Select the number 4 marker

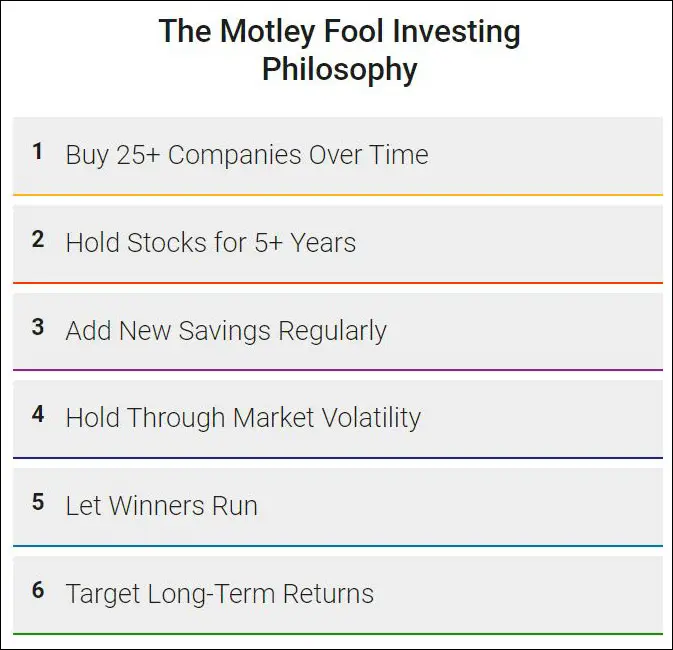click(x=38, y=415)
